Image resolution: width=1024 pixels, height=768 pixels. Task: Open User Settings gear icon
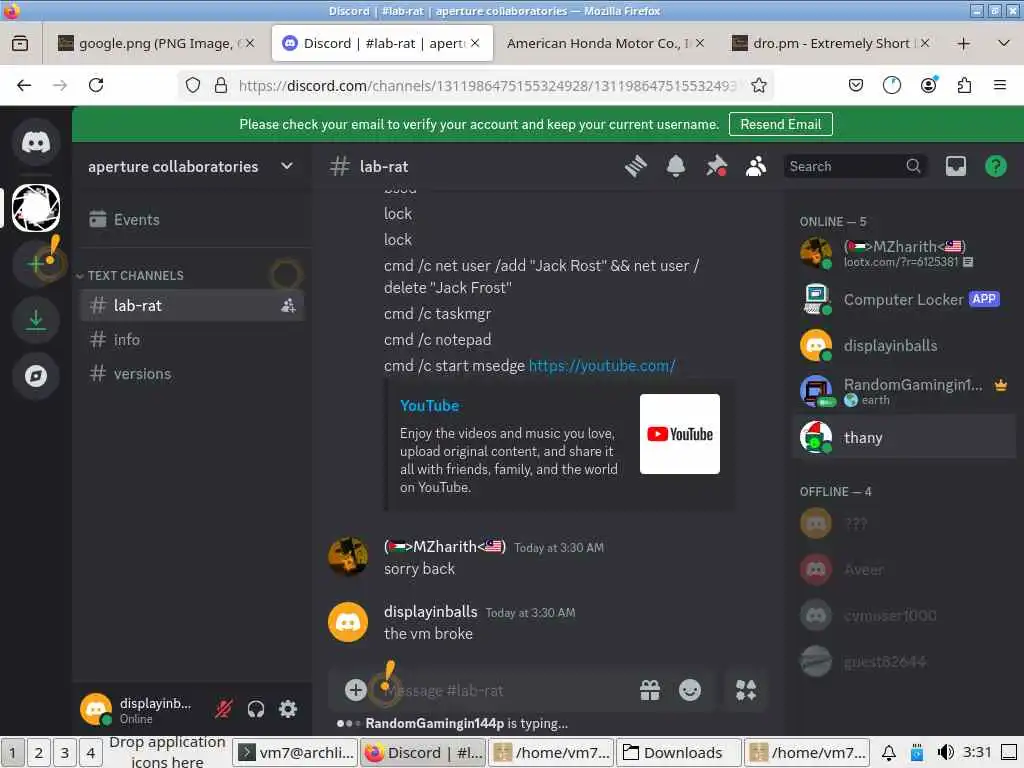288,709
